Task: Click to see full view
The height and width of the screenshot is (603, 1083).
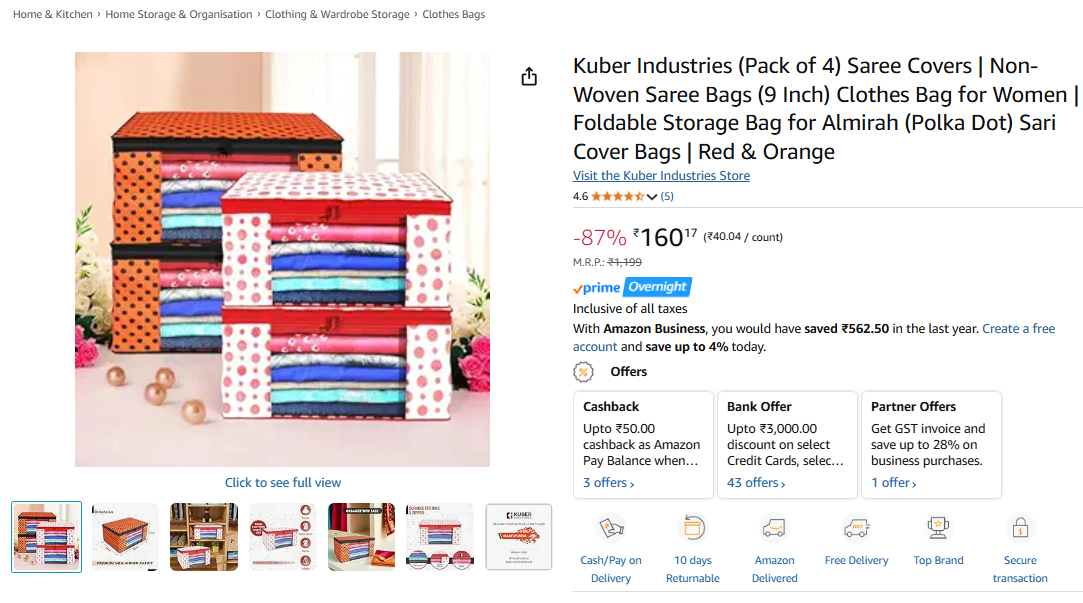Action: 283,483
